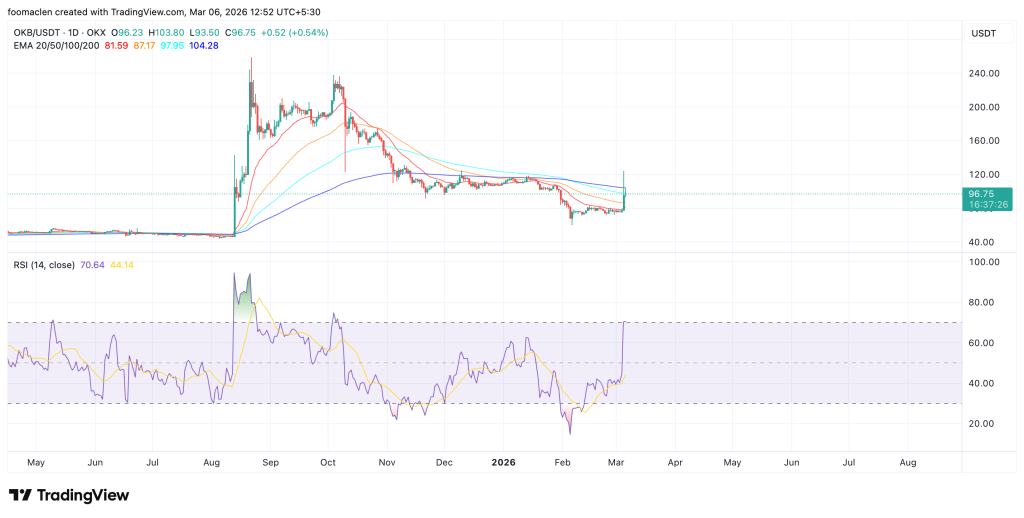
Task: Click the 2026 year marker on time axis
Action: point(501,463)
